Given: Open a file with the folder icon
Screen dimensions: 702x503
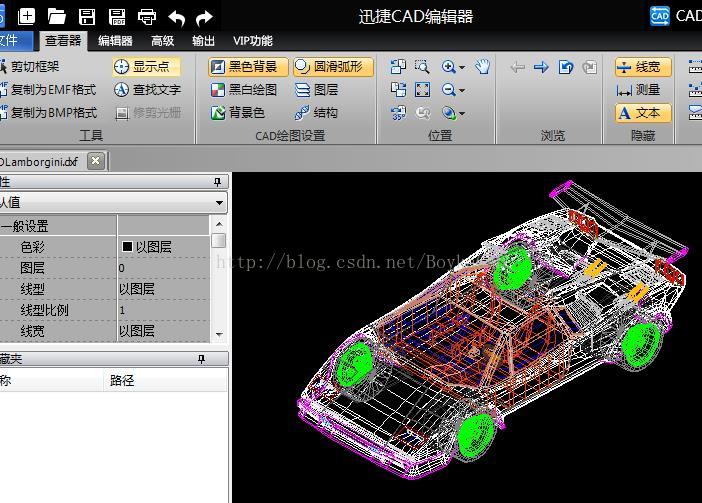Looking at the screenshot, I should coord(56,17).
